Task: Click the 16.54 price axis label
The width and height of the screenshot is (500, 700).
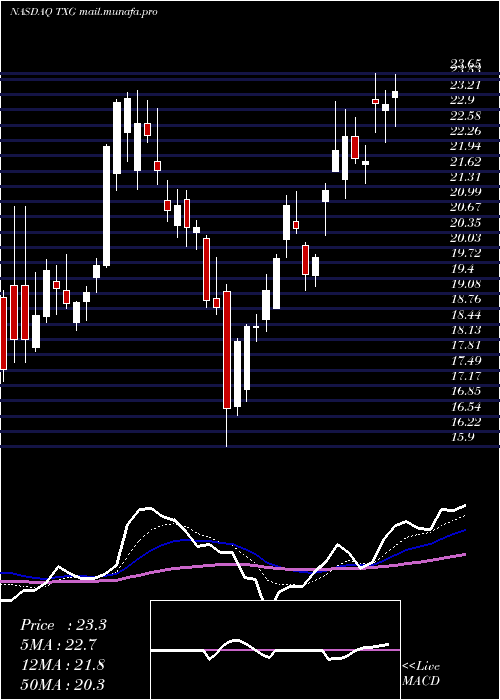Action: point(466,406)
